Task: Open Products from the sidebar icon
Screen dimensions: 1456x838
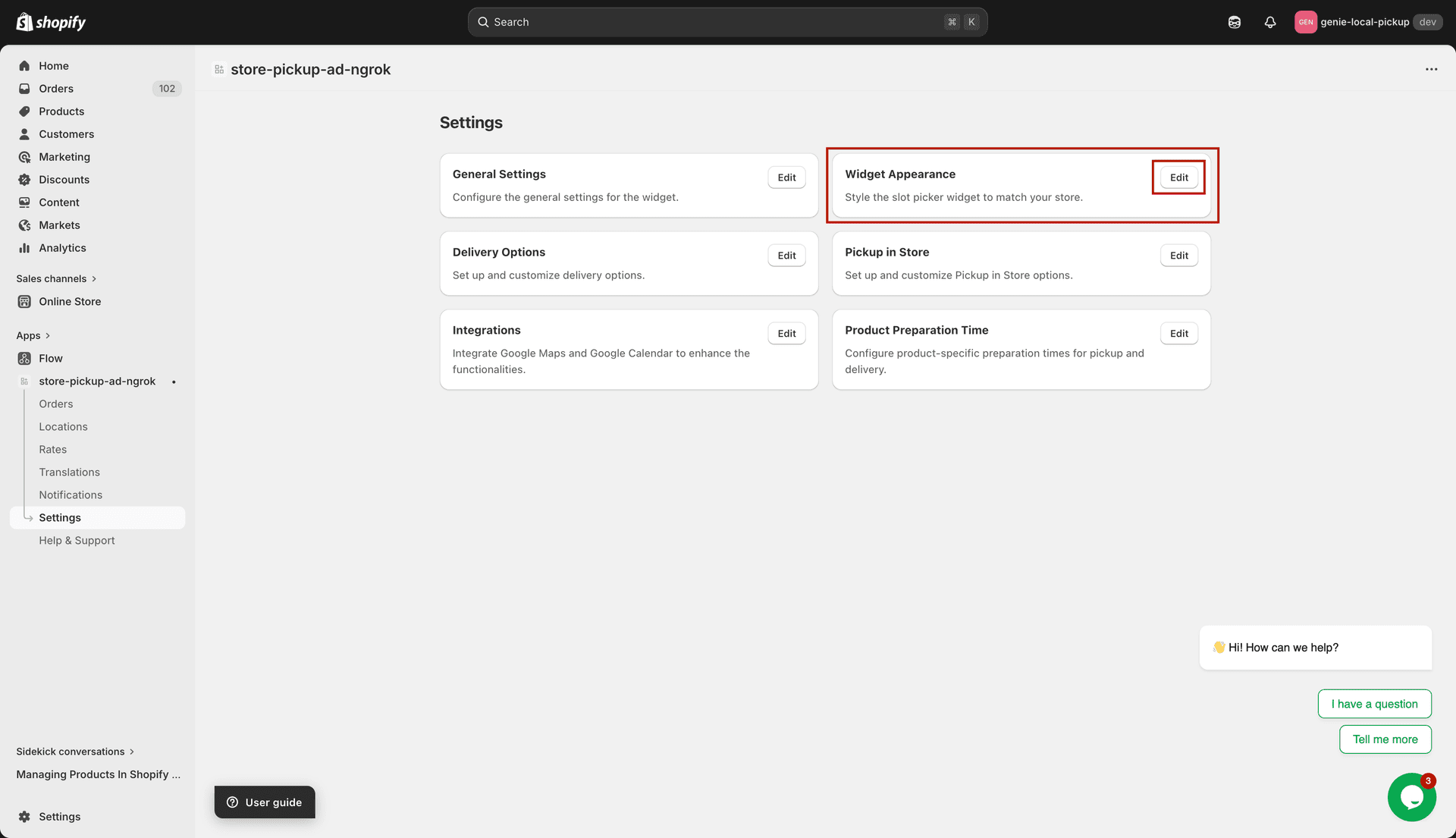Action: coord(24,111)
